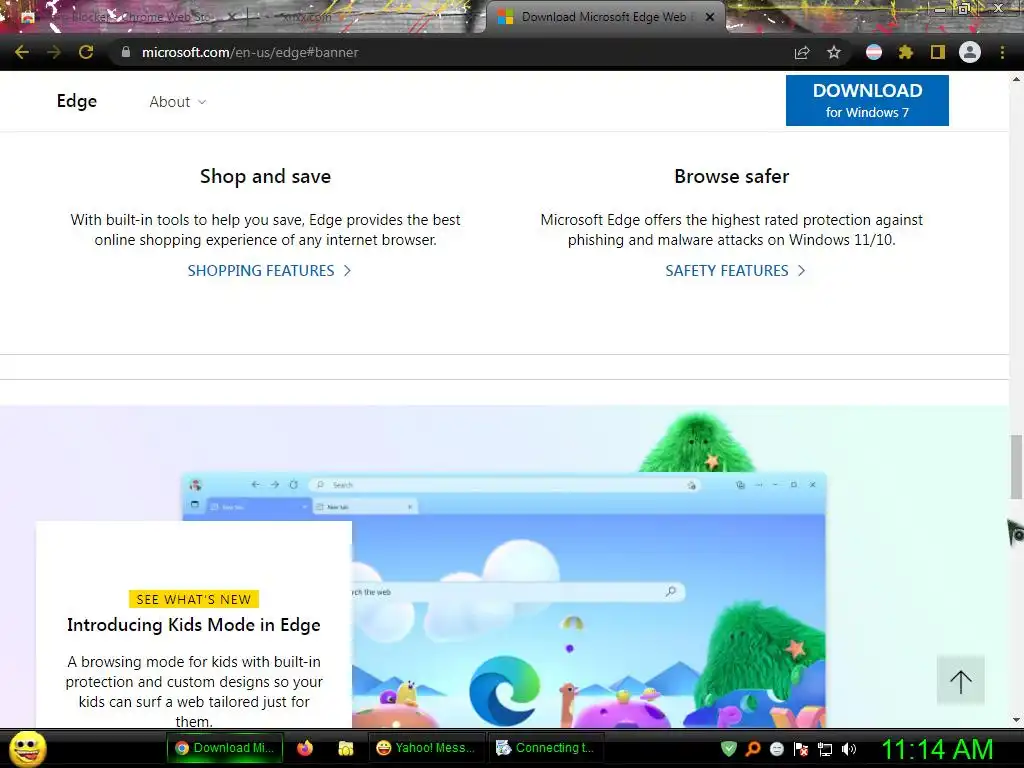Open Yahoo! Messenger taskbar button

(426, 748)
